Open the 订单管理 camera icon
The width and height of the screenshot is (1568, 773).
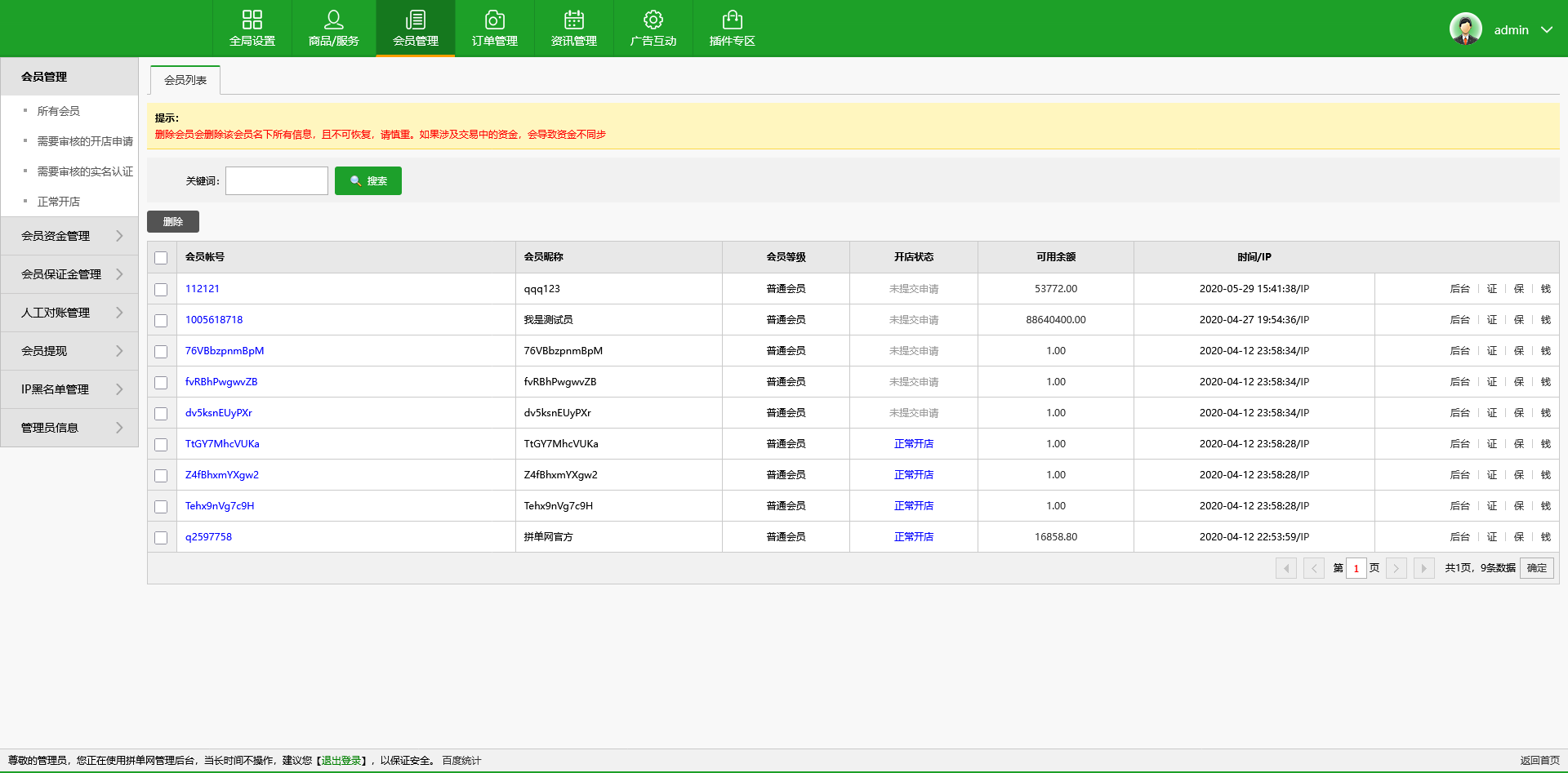pos(495,20)
